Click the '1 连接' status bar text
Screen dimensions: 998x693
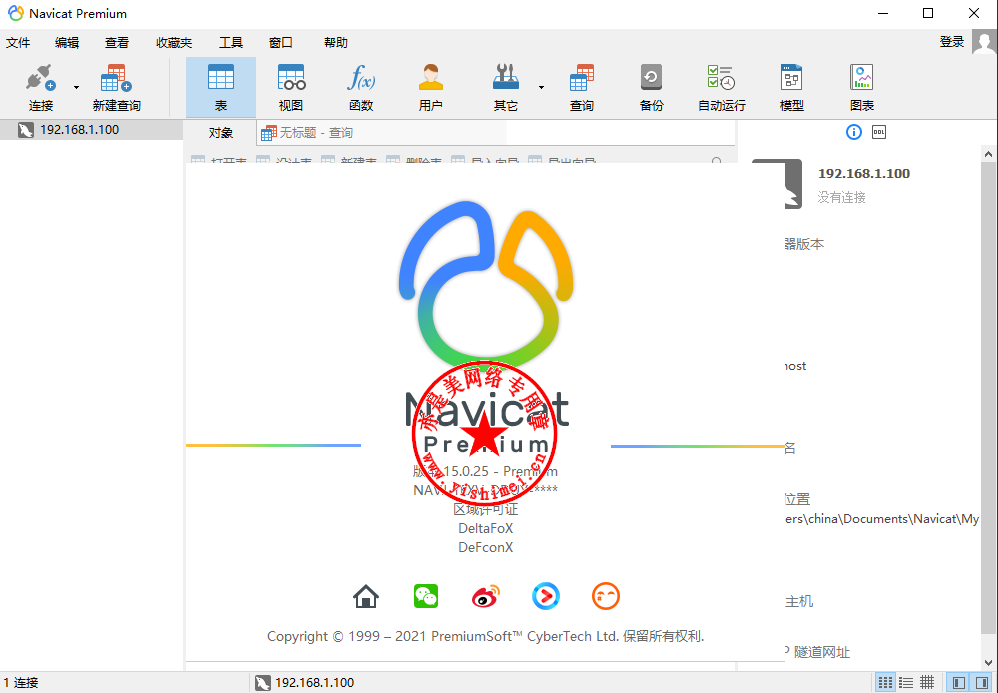coord(21,683)
